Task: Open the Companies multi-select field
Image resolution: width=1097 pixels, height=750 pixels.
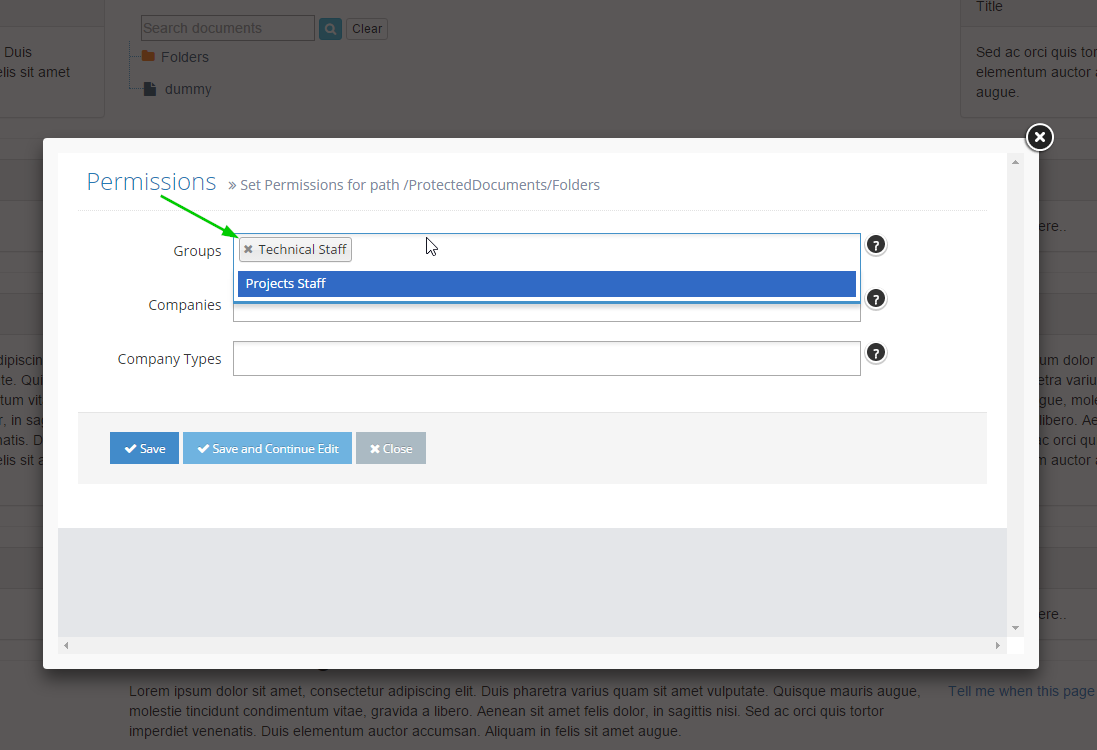Action: [546, 312]
